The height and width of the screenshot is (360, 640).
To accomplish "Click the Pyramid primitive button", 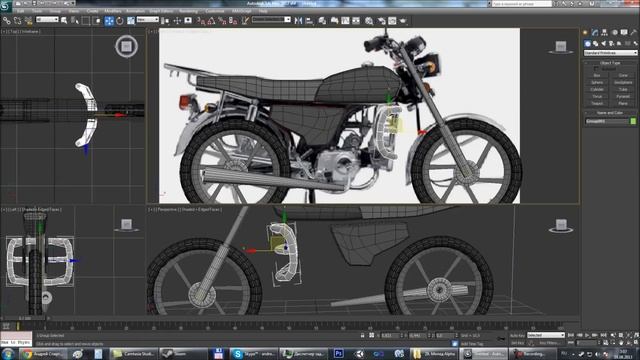I will coord(623,96).
